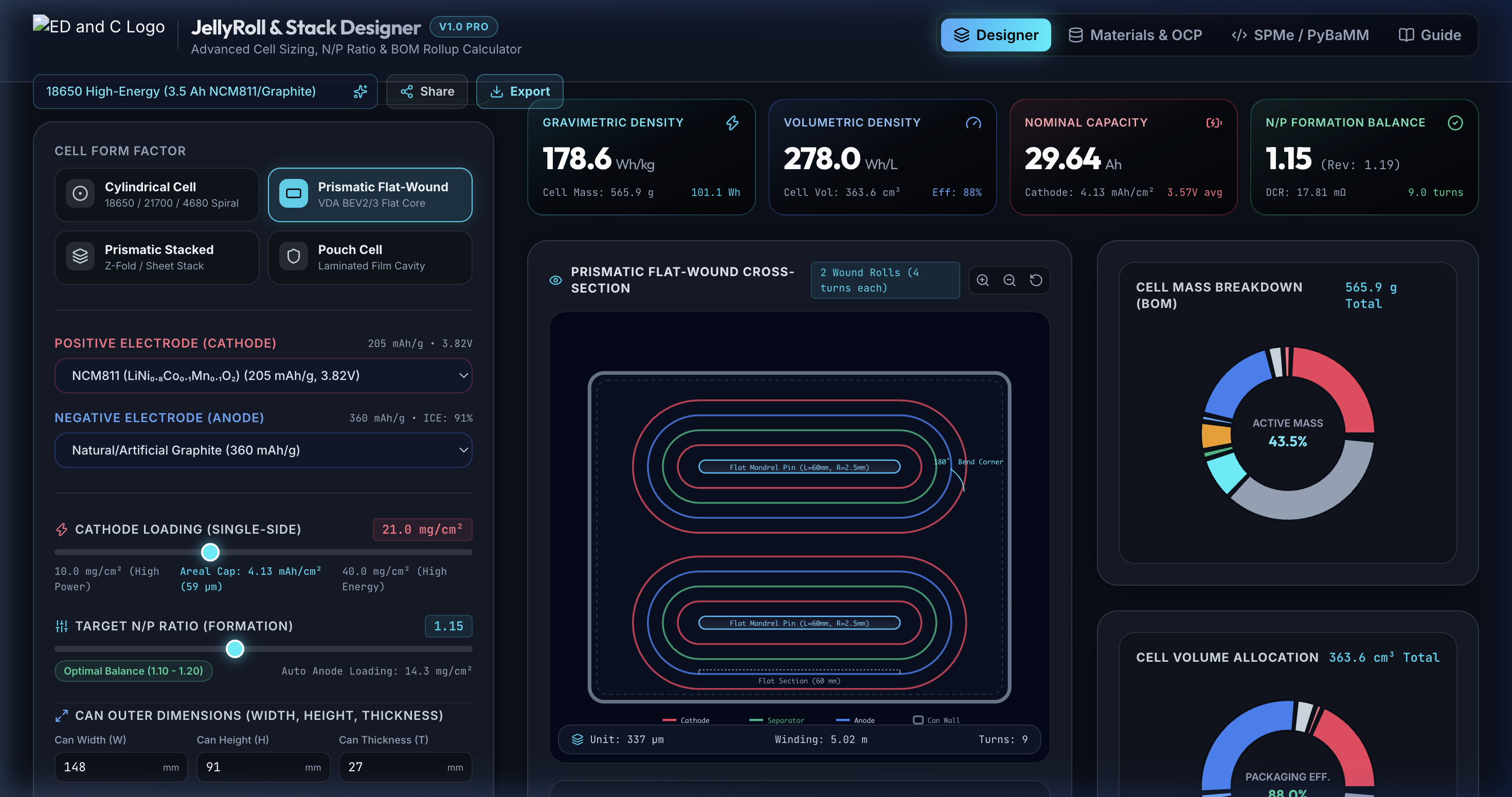Click the 'Turns: 9' status text
This screenshot has height=797, width=1512.
tap(1002, 739)
